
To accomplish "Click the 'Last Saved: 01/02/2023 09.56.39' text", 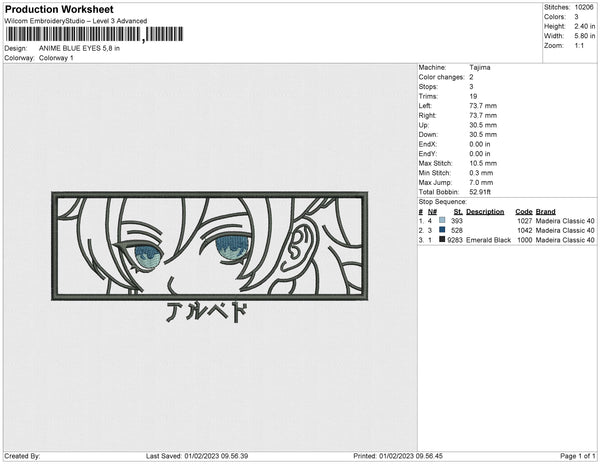I will (x=197, y=456).
